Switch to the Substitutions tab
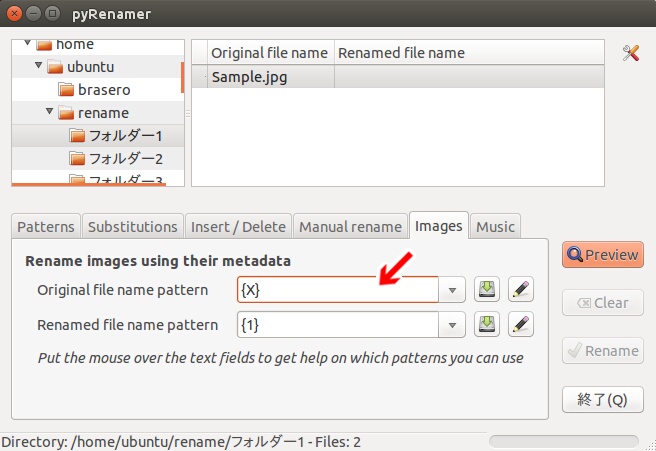The height and width of the screenshot is (451, 656). point(133,226)
